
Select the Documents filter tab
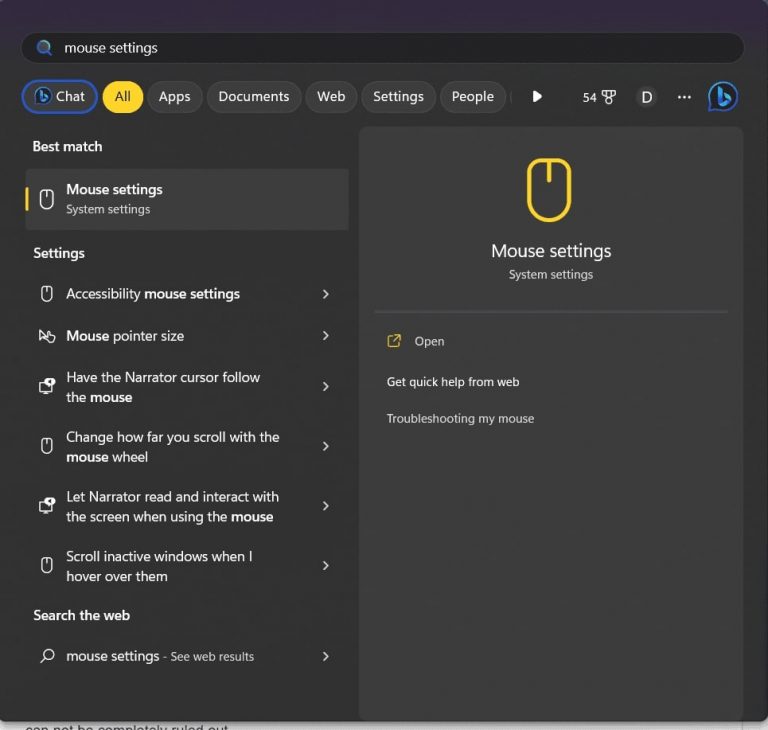click(x=253, y=97)
